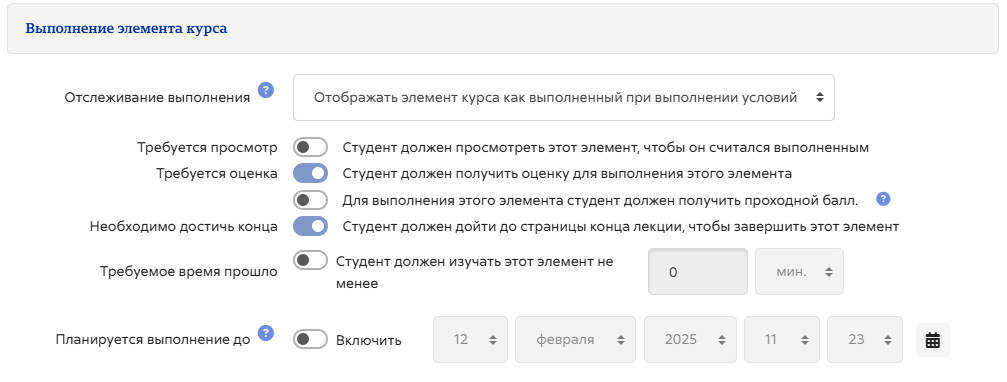Open help for Планируется выполнение до
1007x382 pixels.
[x=266, y=333]
